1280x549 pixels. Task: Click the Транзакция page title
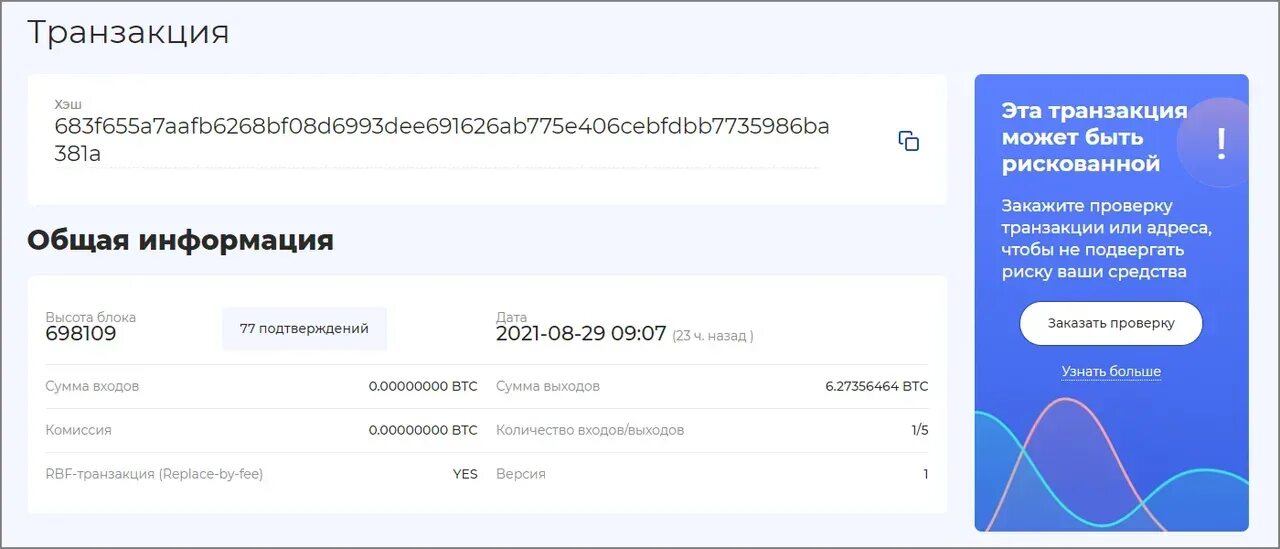(128, 32)
